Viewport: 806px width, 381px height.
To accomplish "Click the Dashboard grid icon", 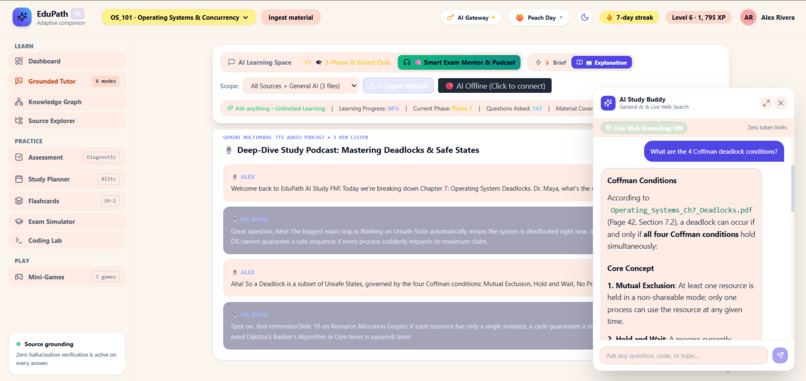I will coord(19,61).
